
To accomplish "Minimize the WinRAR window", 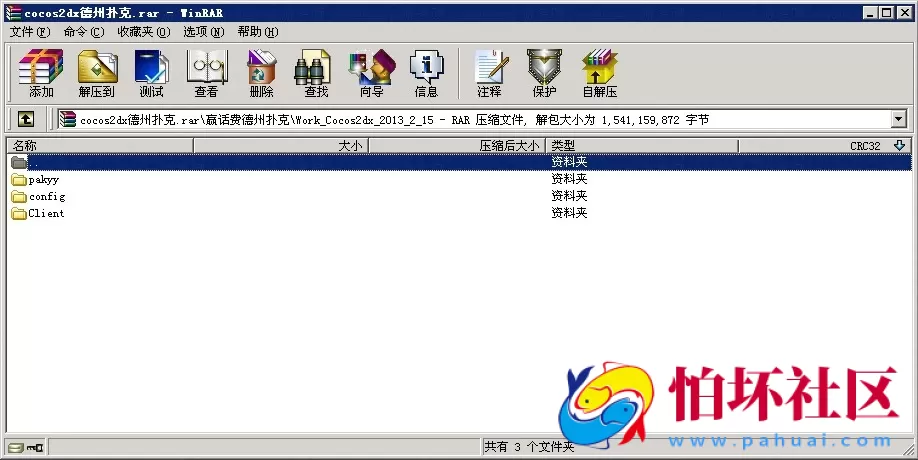I will click(870, 12).
